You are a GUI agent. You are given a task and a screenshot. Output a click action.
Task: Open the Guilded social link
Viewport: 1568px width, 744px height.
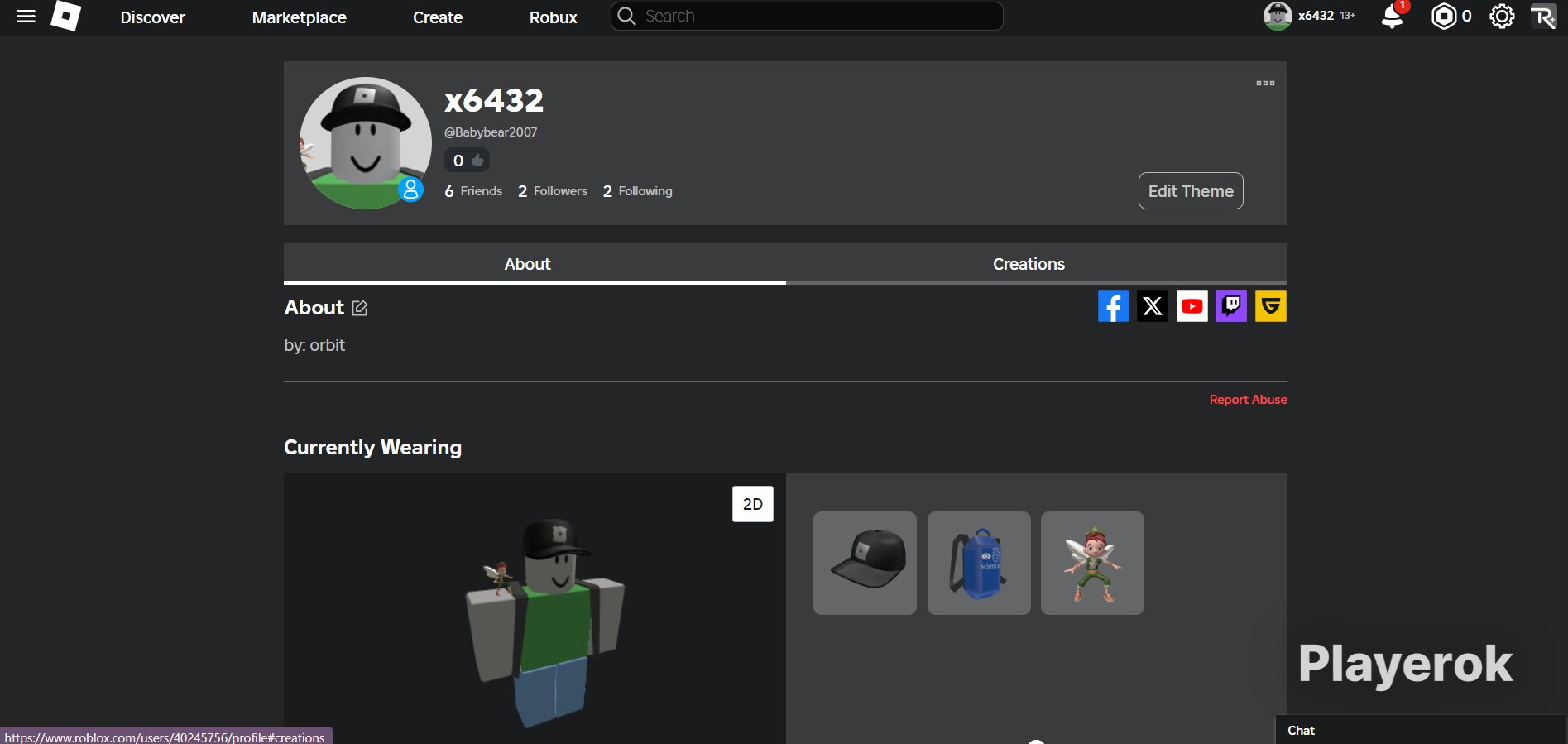pyautogui.click(x=1271, y=306)
